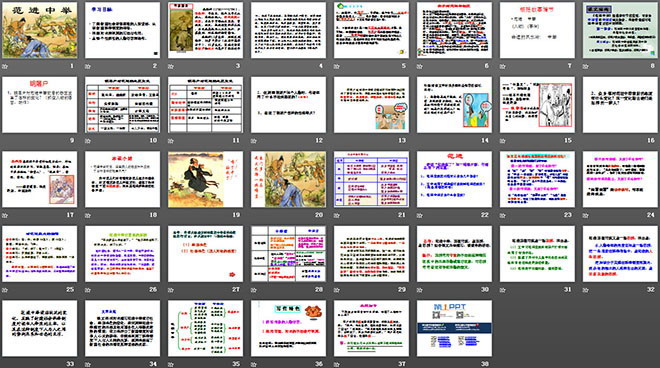This screenshot has height=368, width=660.
Task: Select slide 25 thumbnail
Action: tap(40, 254)
